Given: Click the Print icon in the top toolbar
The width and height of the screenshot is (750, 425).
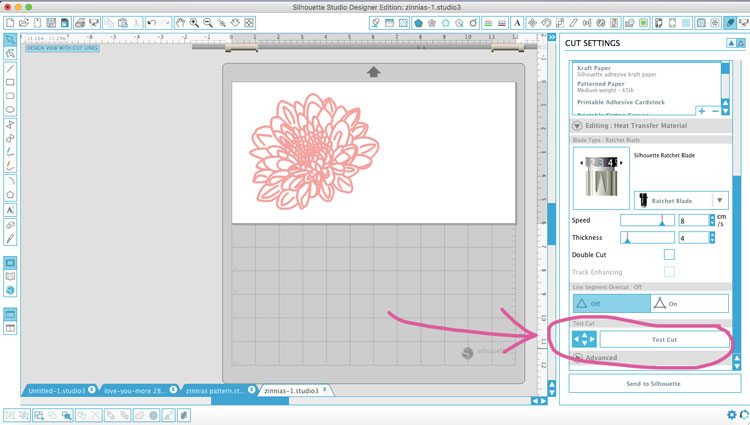Looking at the screenshot, I should 80,22.
